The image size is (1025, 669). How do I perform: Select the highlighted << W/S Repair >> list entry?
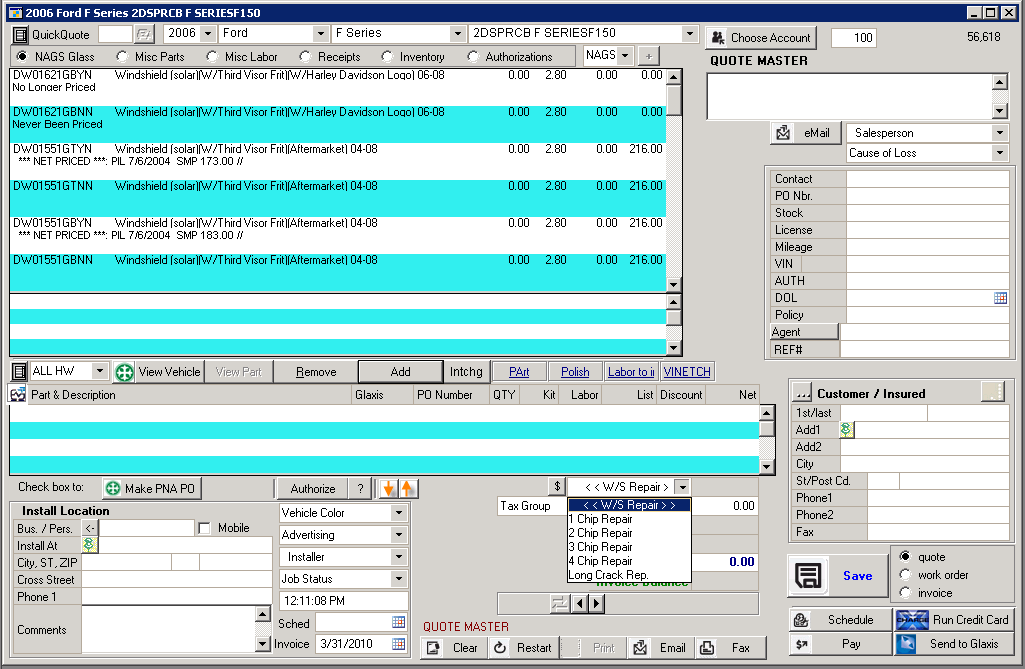(629, 505)
